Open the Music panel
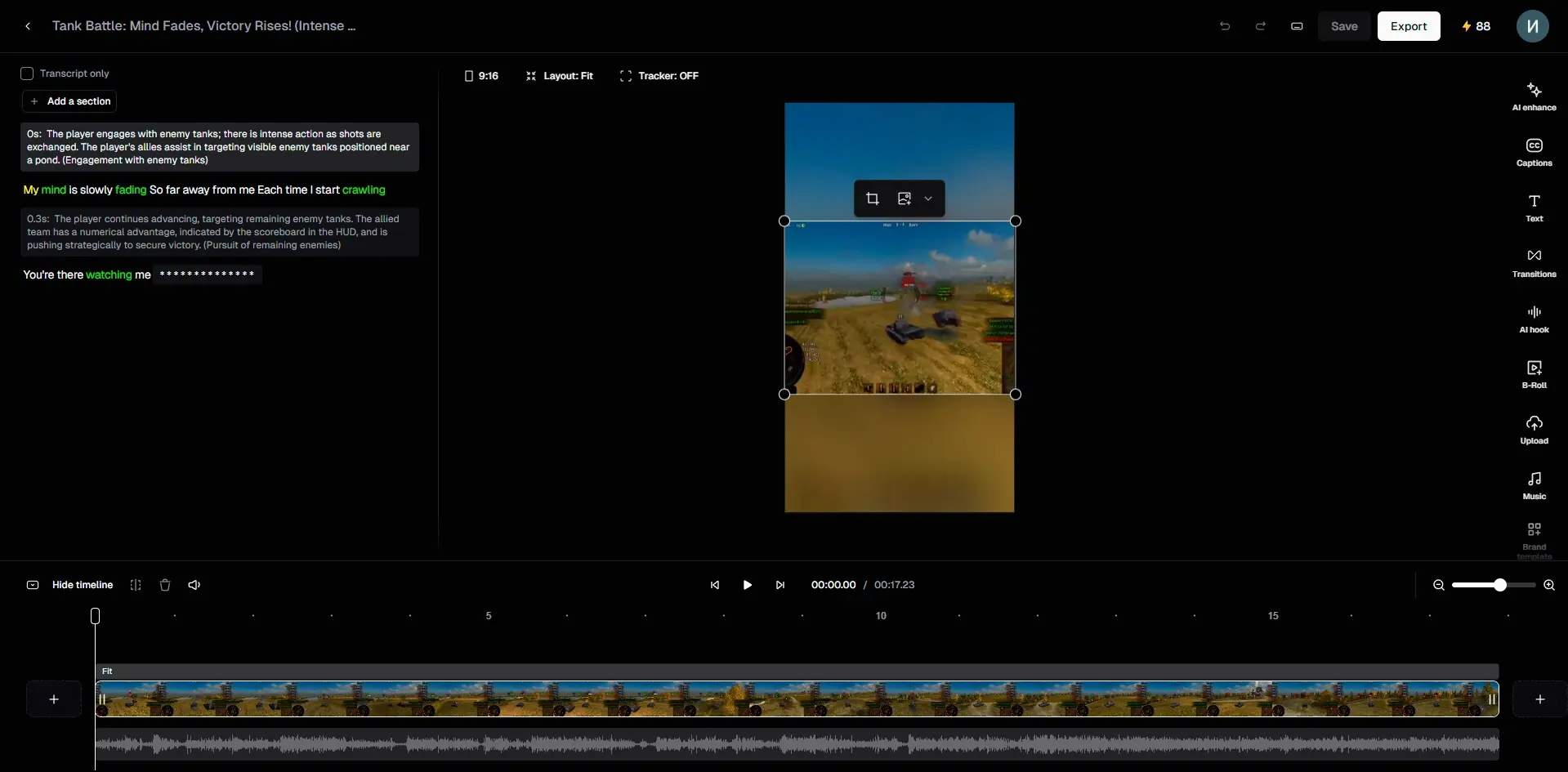Viewport: 1568px width, 772px height. [x=1534, y=485]
